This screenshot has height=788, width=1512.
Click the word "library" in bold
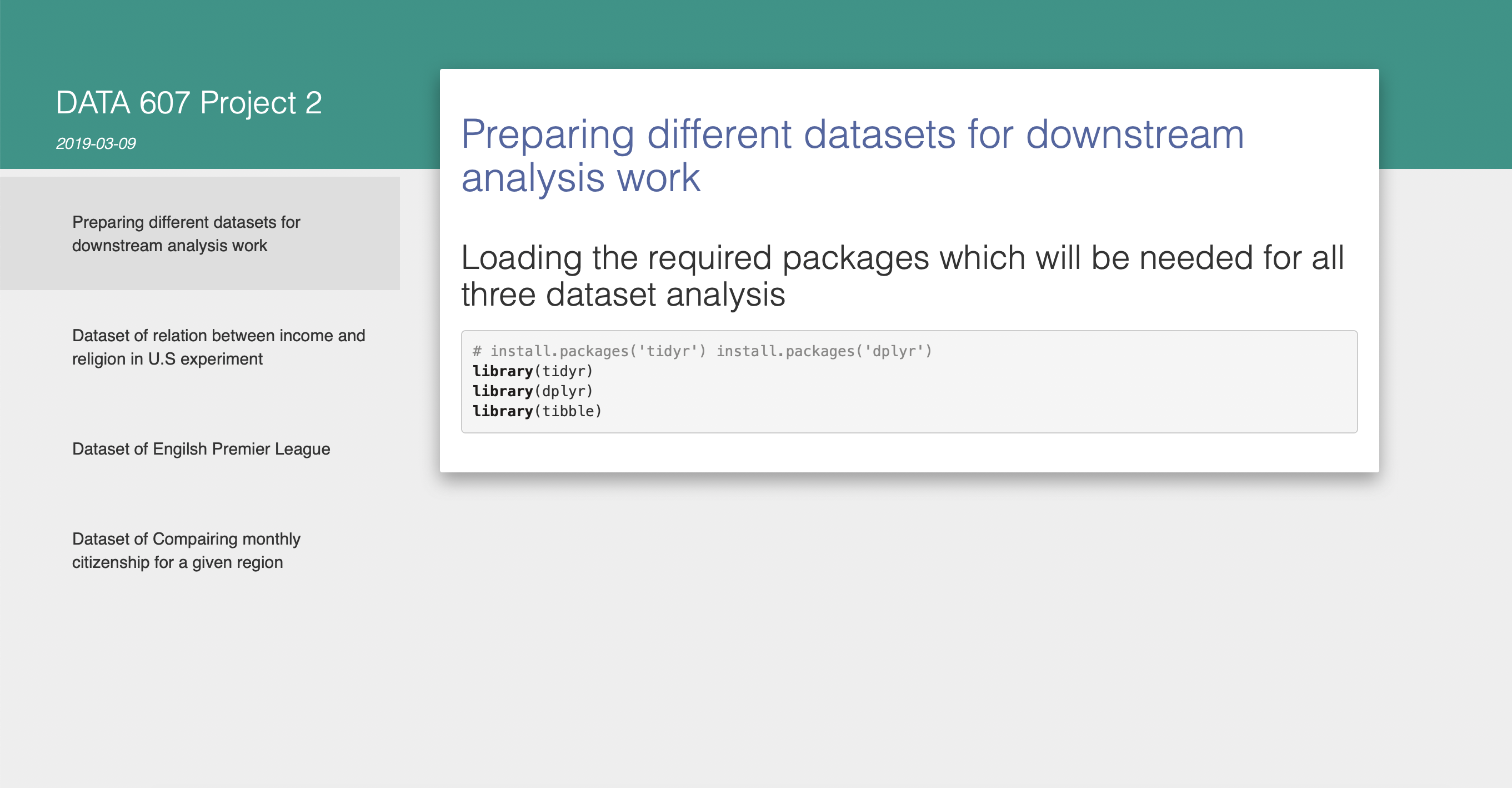pyautogui.click(x=503, y=371)
